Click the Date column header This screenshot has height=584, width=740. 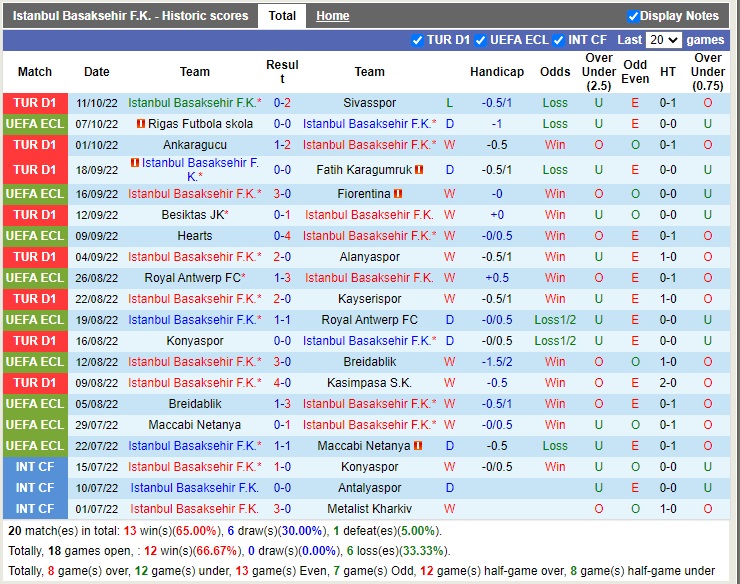point(97,72)
